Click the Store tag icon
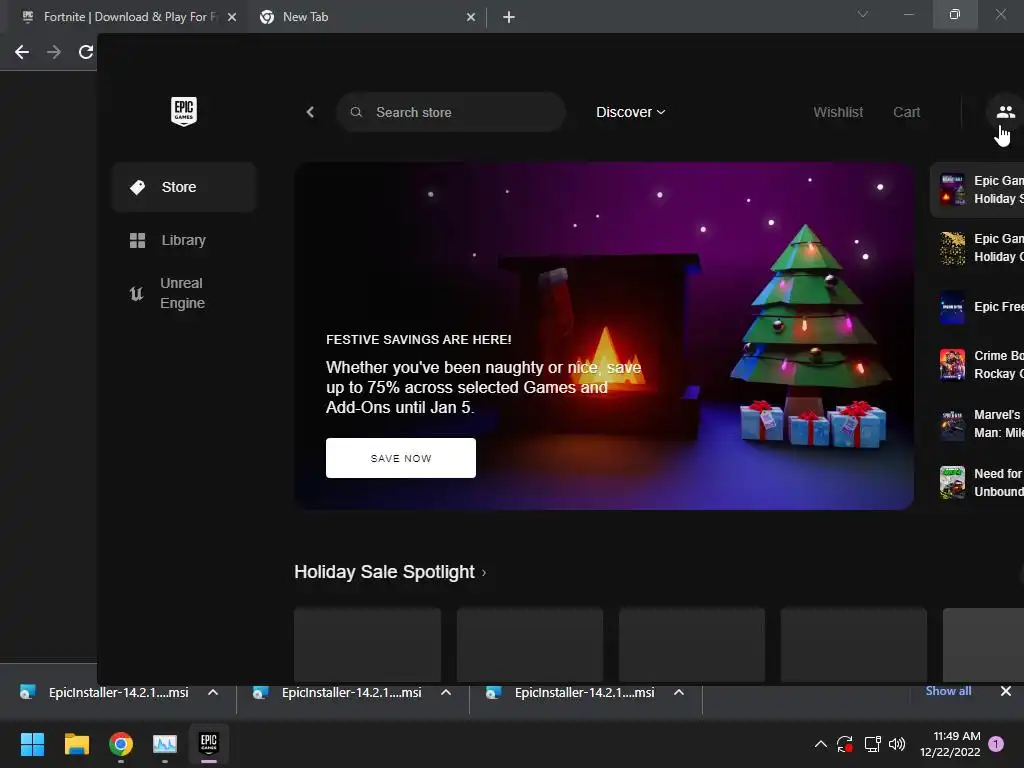The image size is (1024, 768). [x=137, y=187]
